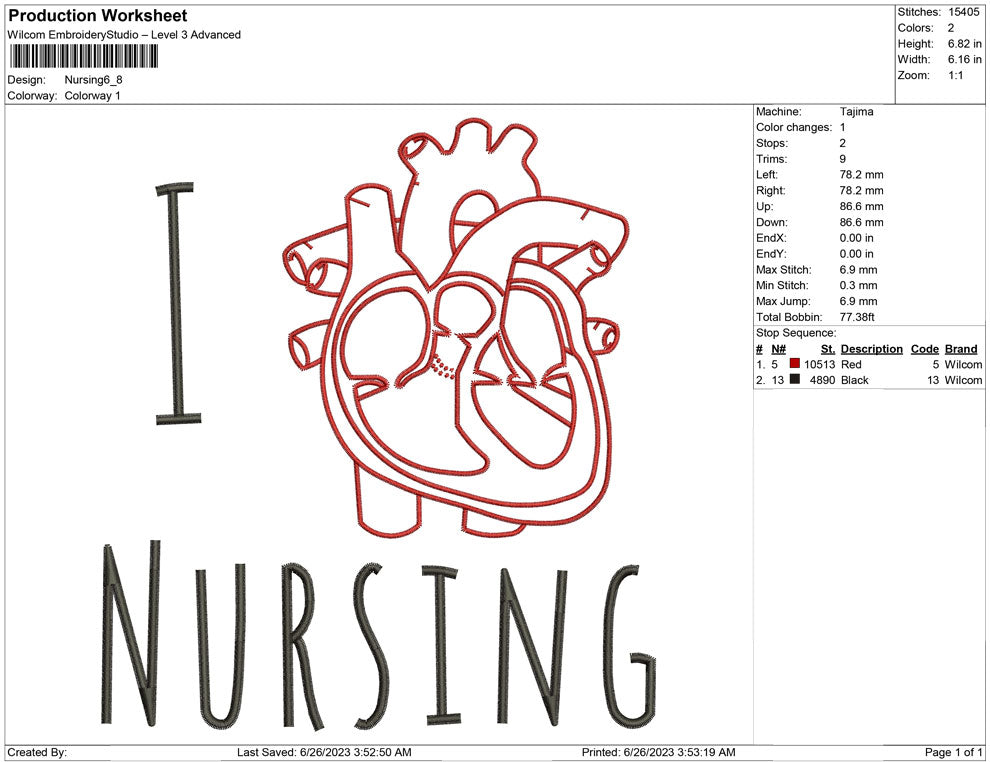Click the Total Bobbin value
Screen dimensions: 990x762
point(860,317)
